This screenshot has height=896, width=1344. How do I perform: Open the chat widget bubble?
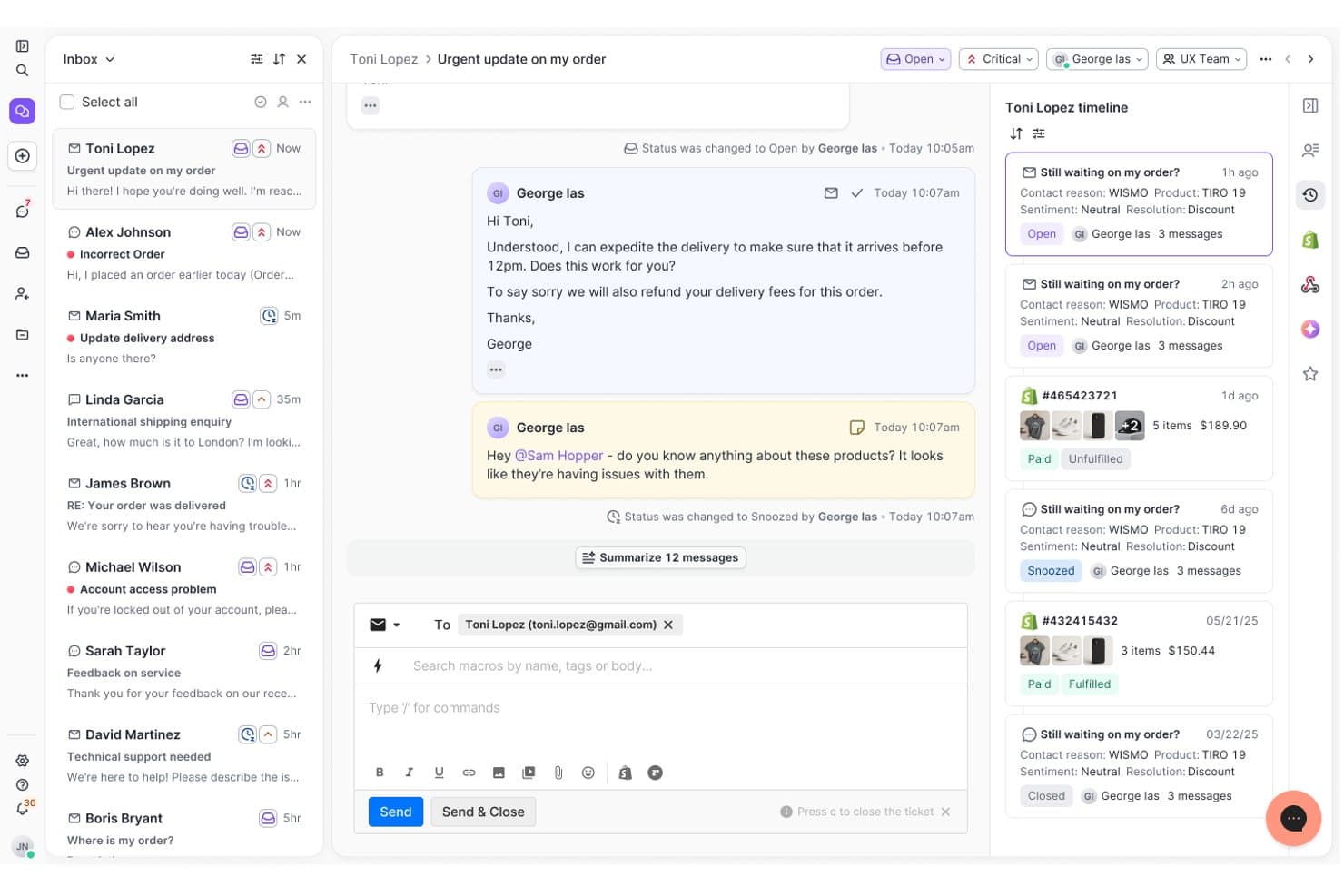tap(1293, 818)
